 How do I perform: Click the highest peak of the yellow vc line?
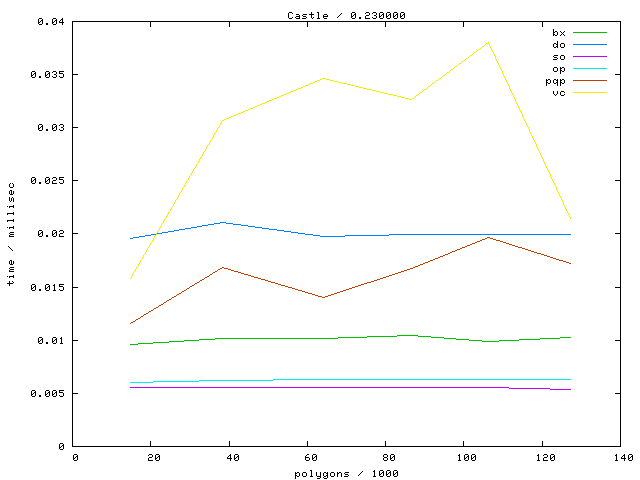pos(489,42)
